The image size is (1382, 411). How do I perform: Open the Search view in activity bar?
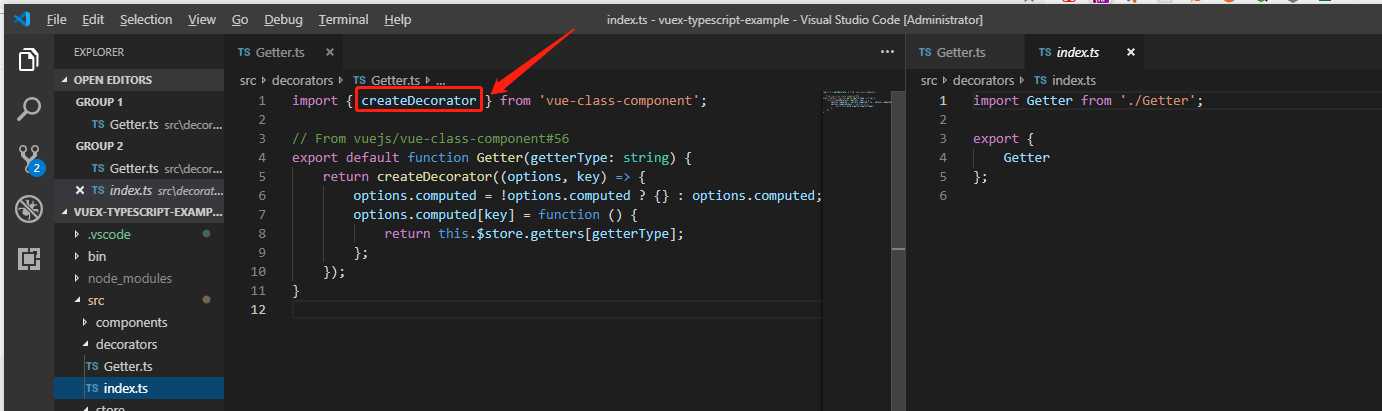click(x=27, y=108)
